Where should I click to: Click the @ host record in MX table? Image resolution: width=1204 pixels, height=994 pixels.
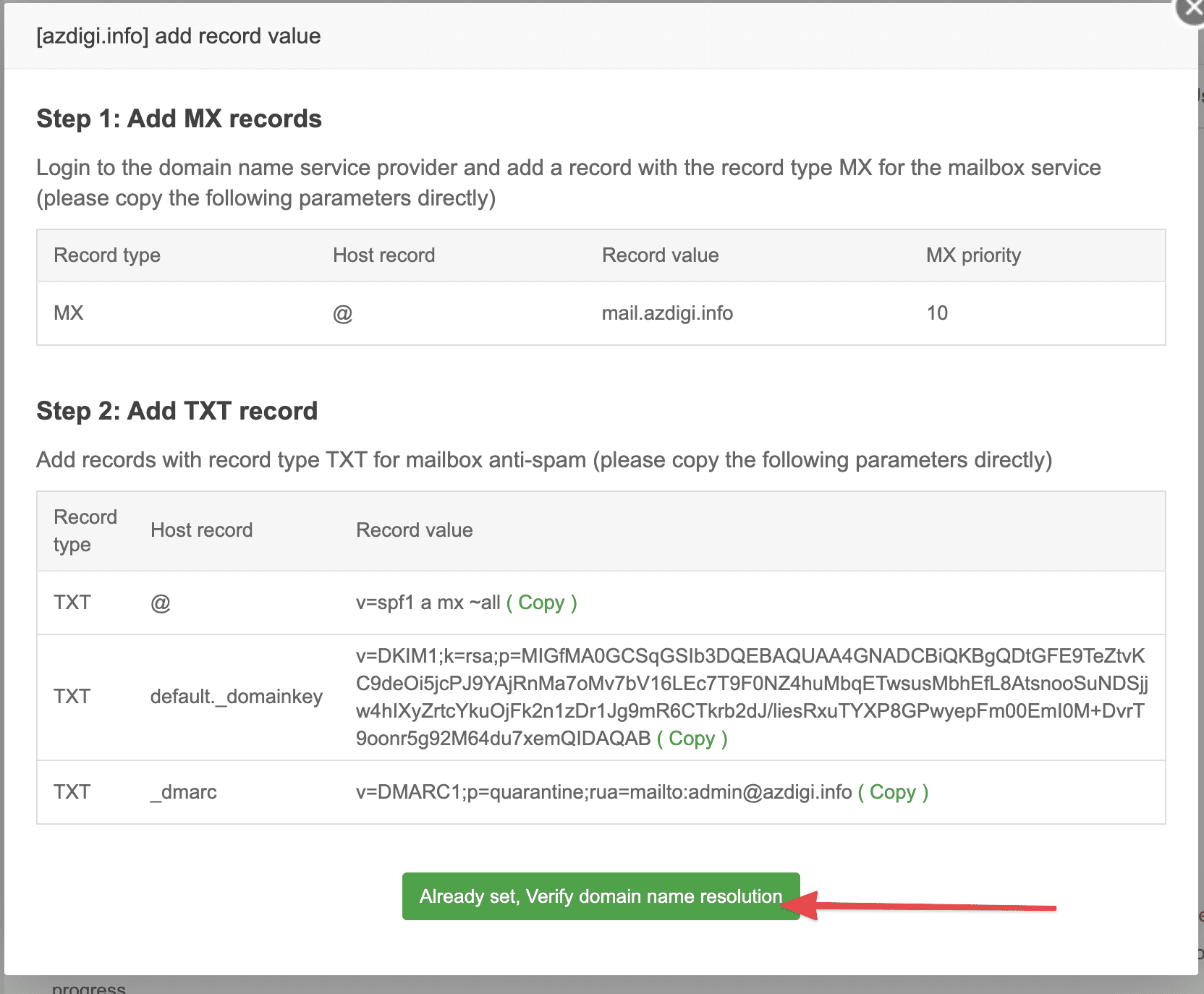pyautogui.click(x=342, y=314)
